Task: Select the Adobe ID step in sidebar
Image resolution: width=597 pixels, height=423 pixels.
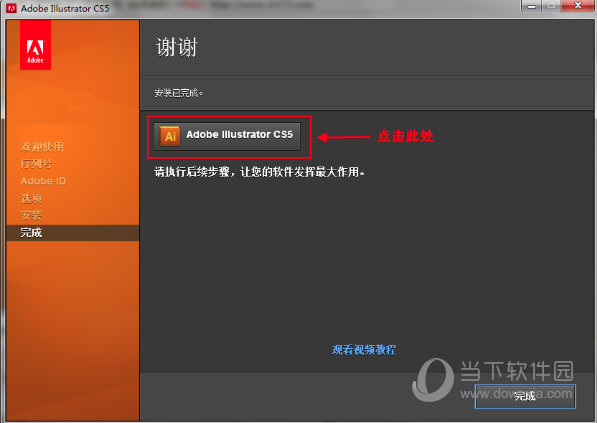Action: (43, 181)
